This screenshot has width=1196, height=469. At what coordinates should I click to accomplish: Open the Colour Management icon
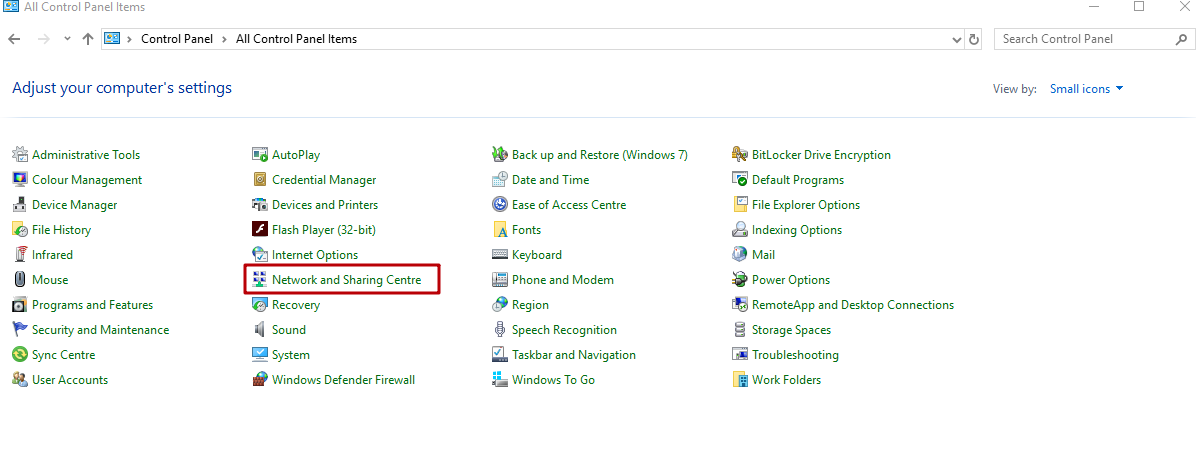[20, 180]
